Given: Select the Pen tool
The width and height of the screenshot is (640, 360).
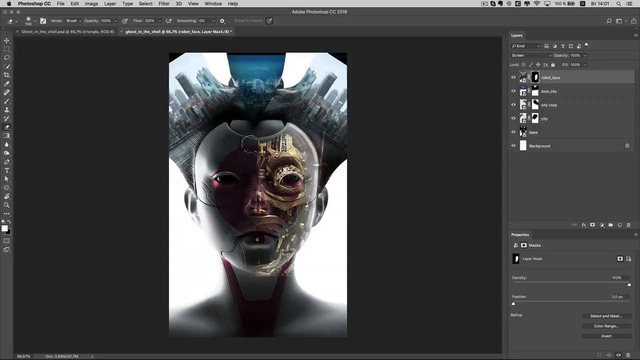Looking at the screenshot, I should pyautogui.click(x=7, y=162).
